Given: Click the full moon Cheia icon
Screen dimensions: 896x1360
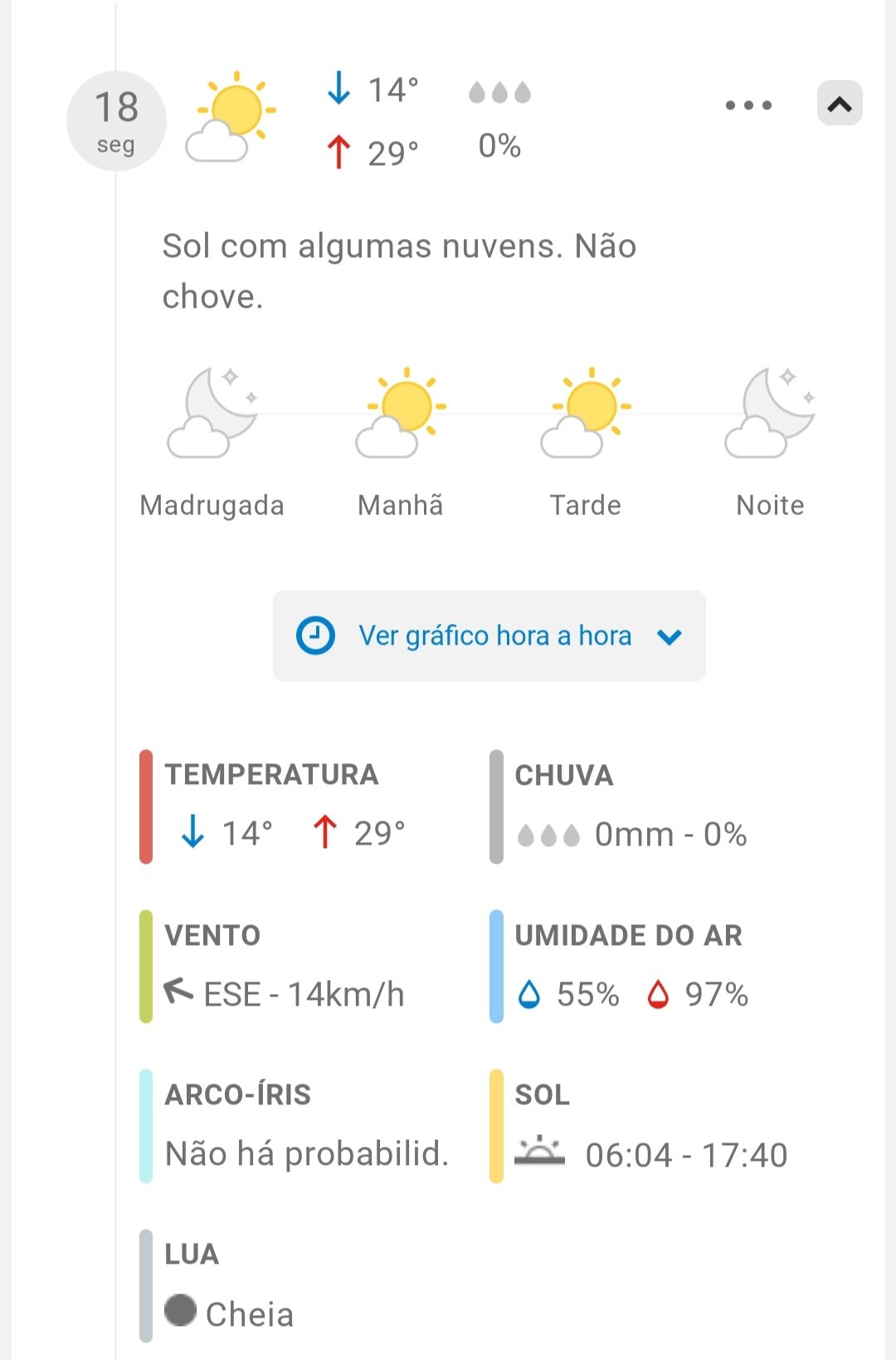Looking at the screenshot, I should coord(180,1310).
